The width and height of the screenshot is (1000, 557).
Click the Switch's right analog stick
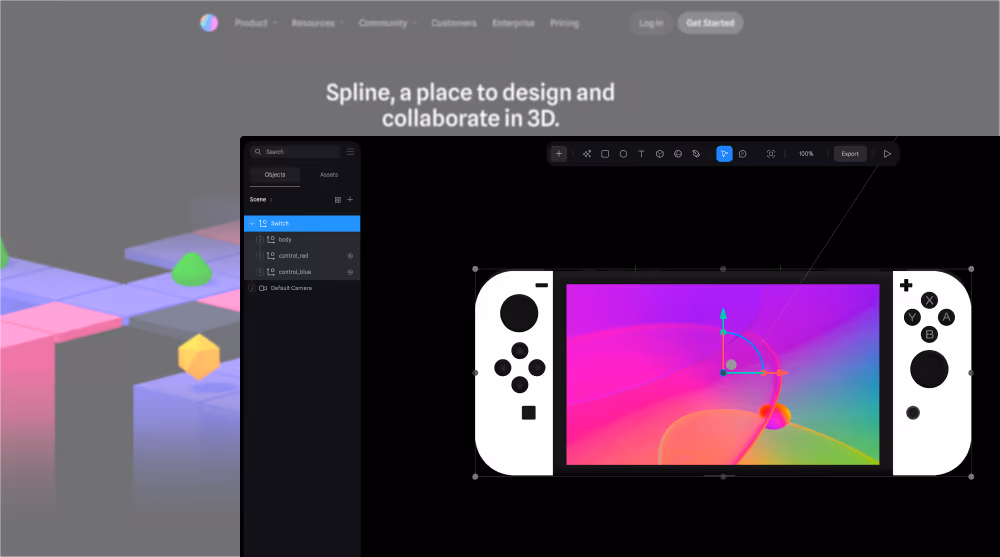[x=929, y=369]
